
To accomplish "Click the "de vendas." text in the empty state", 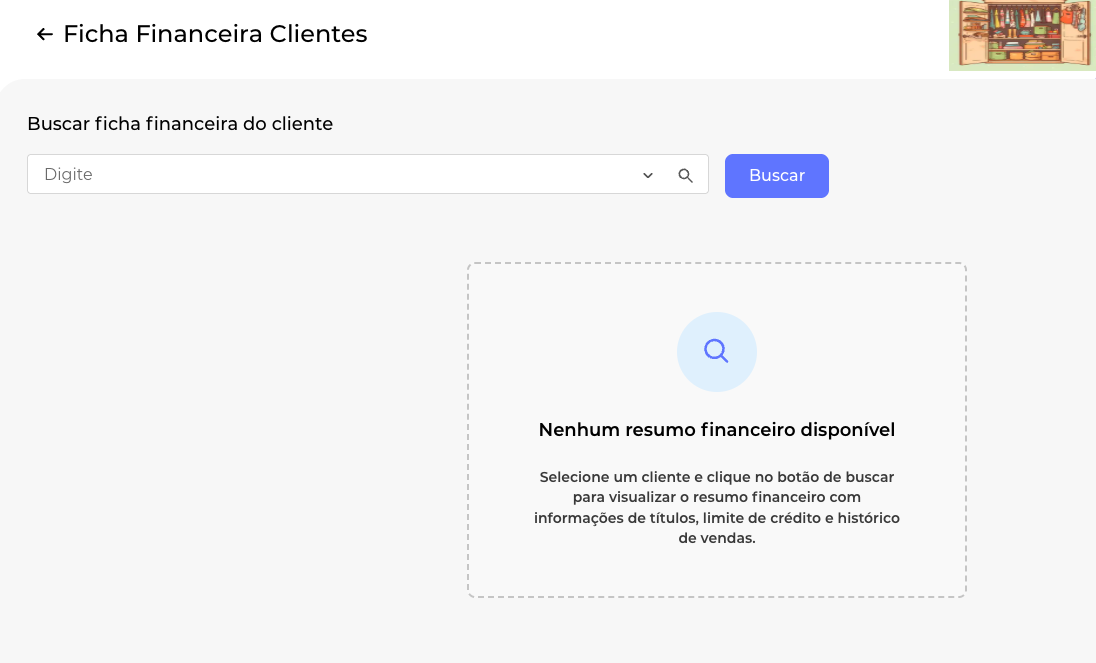I will coord(716,538).
